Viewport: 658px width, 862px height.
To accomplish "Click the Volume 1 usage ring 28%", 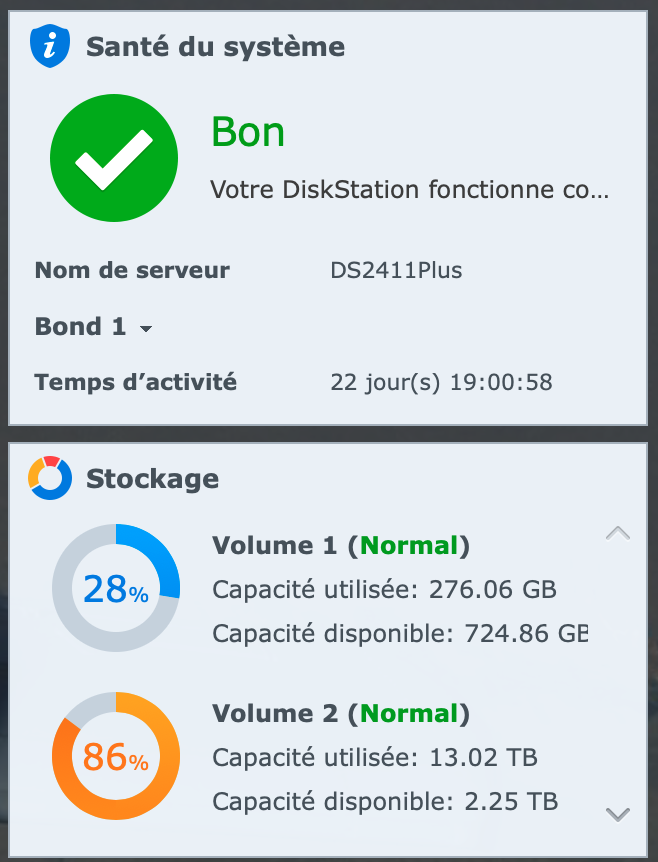I will click(x=116, y=589).
